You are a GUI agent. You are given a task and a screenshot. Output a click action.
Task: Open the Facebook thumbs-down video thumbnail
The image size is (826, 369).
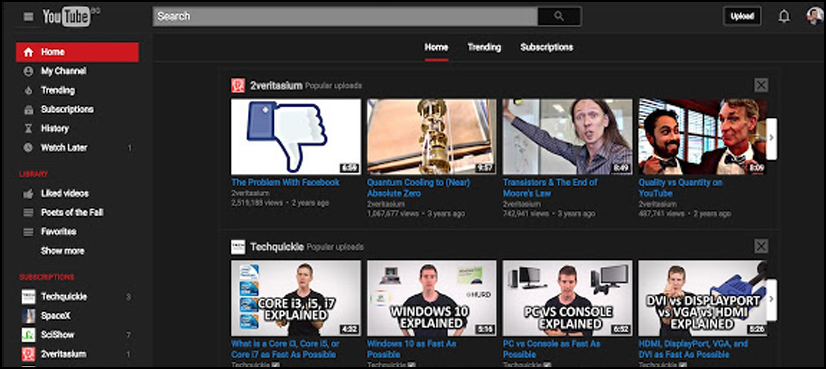click(x=296, y=137)
